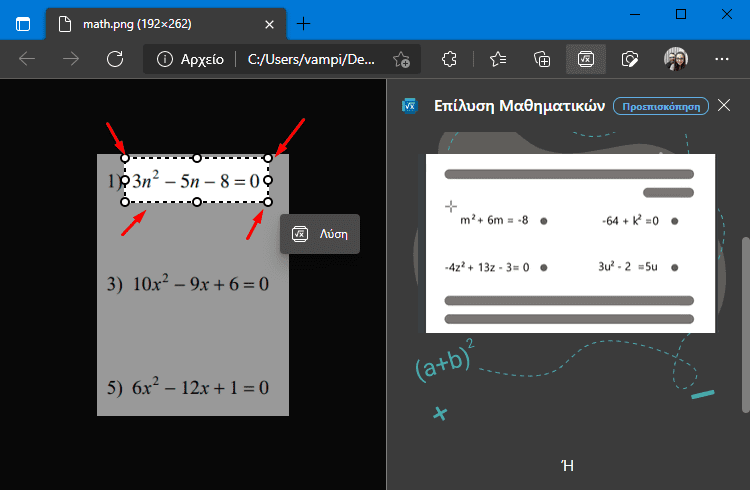Click the Προεπισκόπηση preview badge

pyautogui.click(x=661, y=106)
